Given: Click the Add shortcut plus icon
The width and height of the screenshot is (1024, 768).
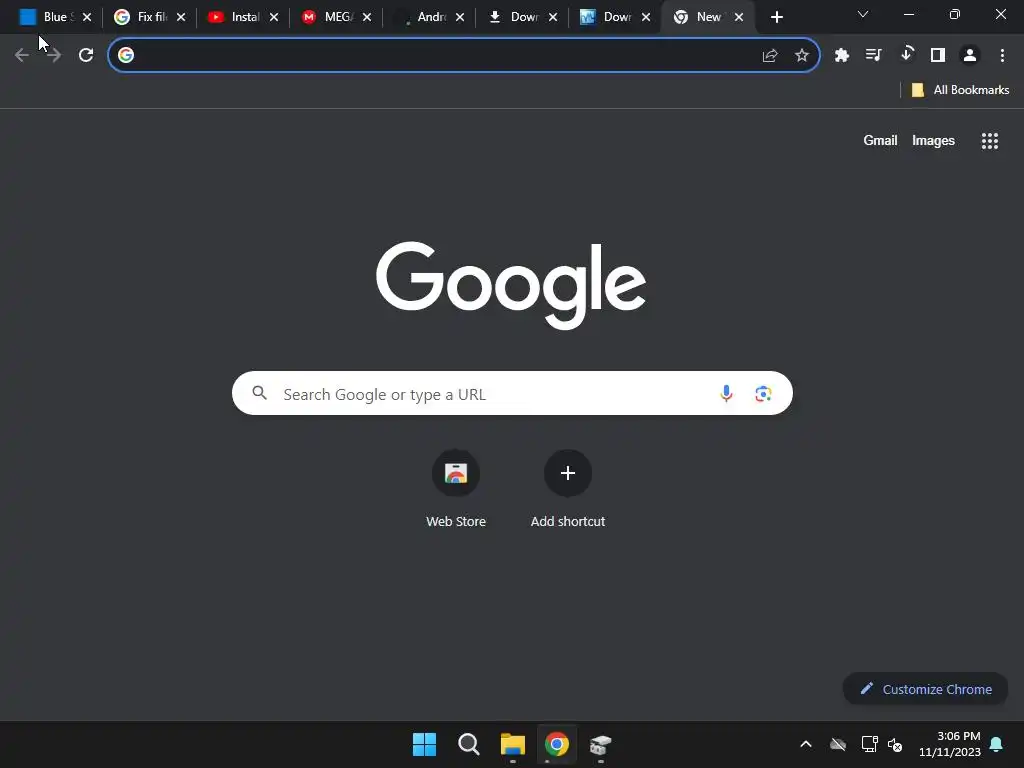Looking at the screenshot, I should tap(568, 473).
